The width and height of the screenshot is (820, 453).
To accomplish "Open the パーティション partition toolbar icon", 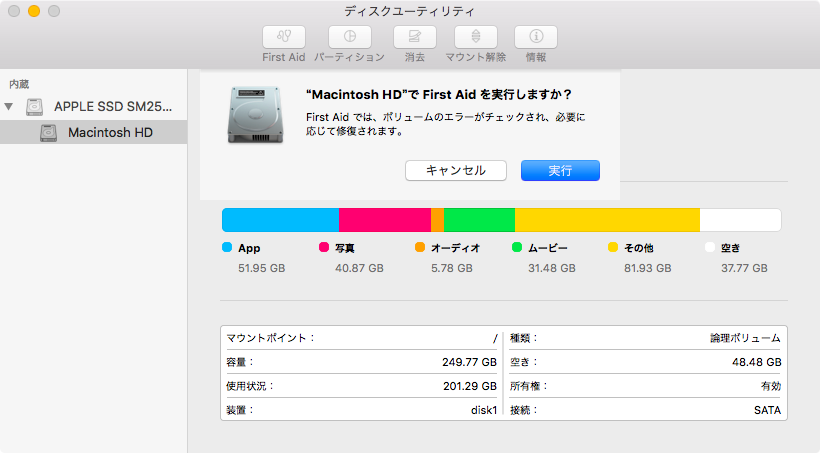I will click(x=350, y=37).
